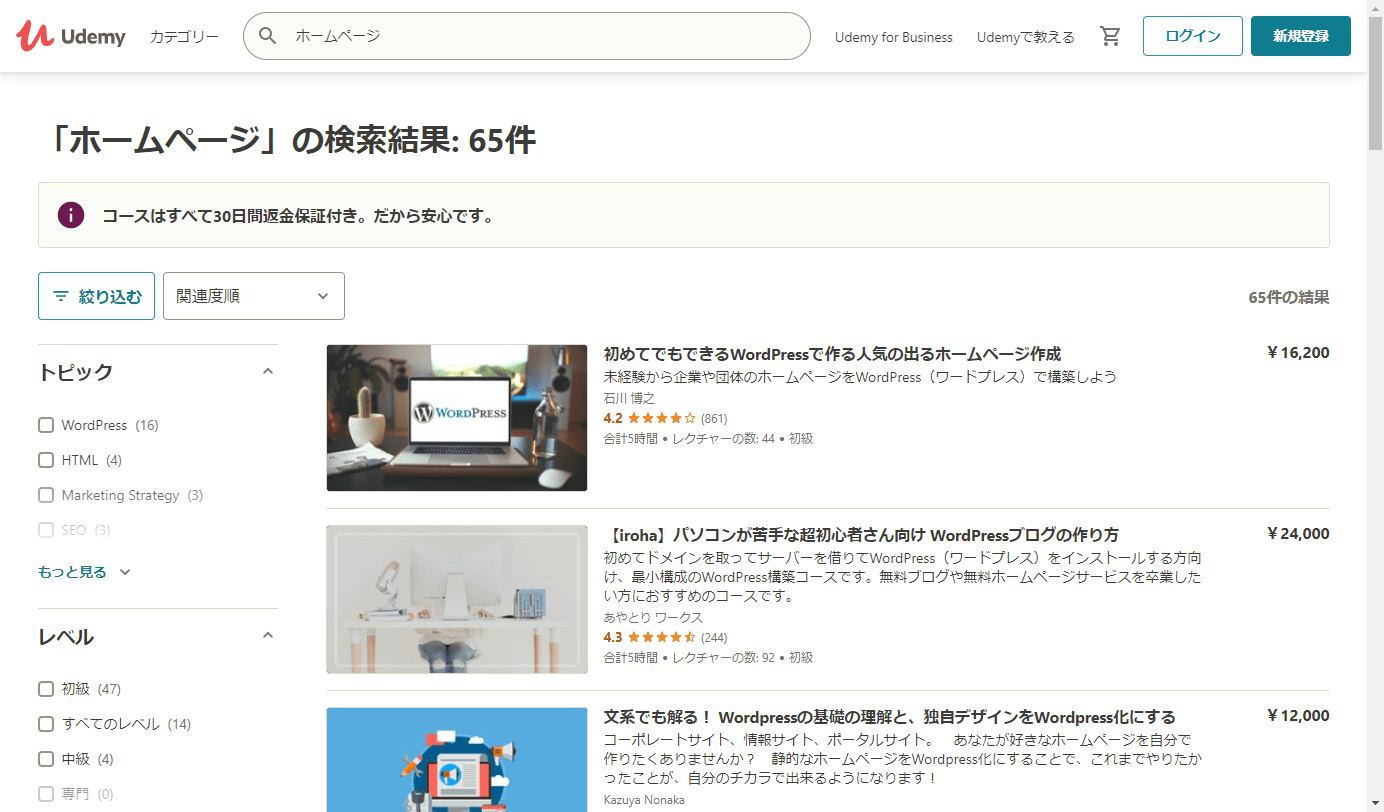
Task: Open course 文系でも解る！Wordpressの基礎の理解
Action: (x=889, y=717)
